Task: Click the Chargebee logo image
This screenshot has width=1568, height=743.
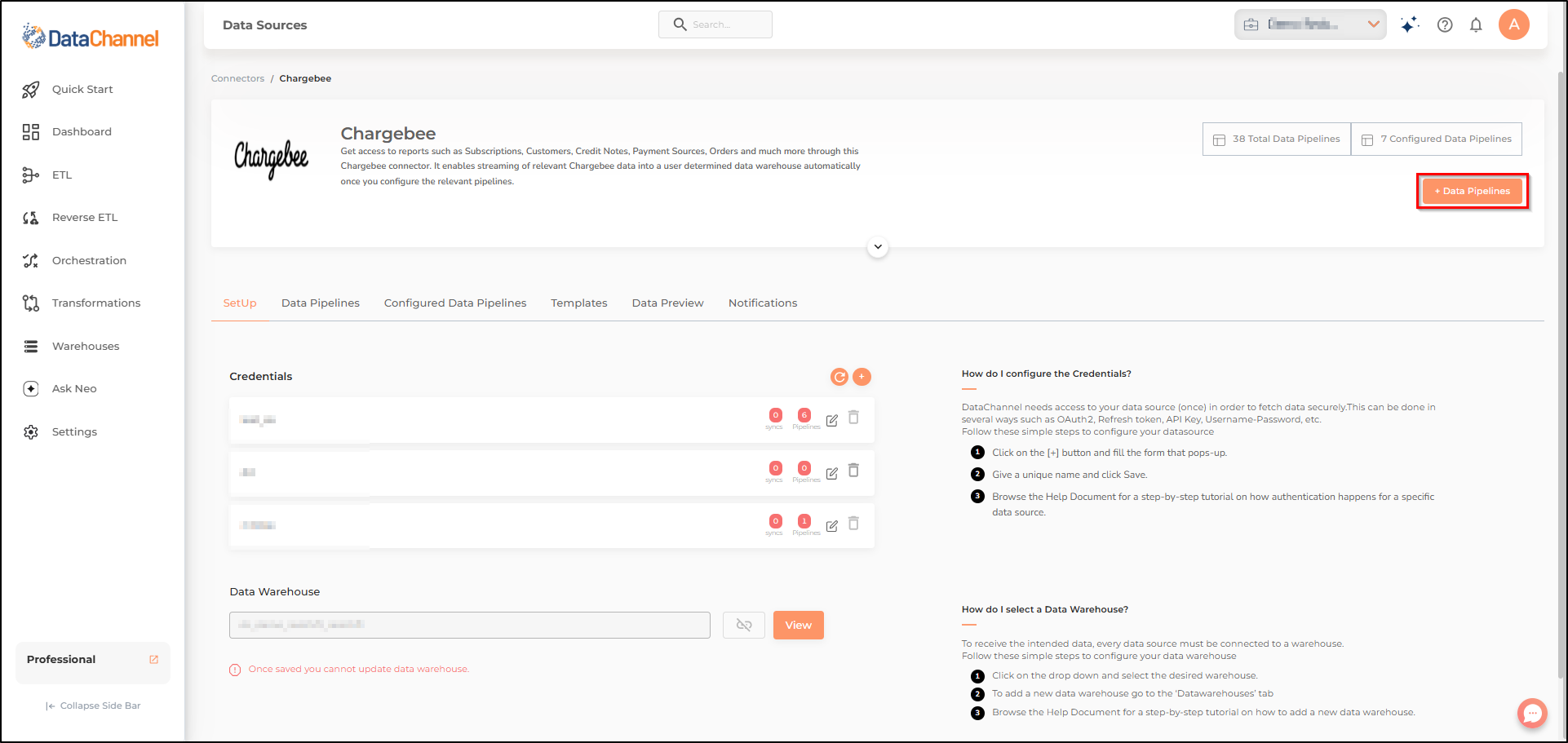Action: [272, 159]
